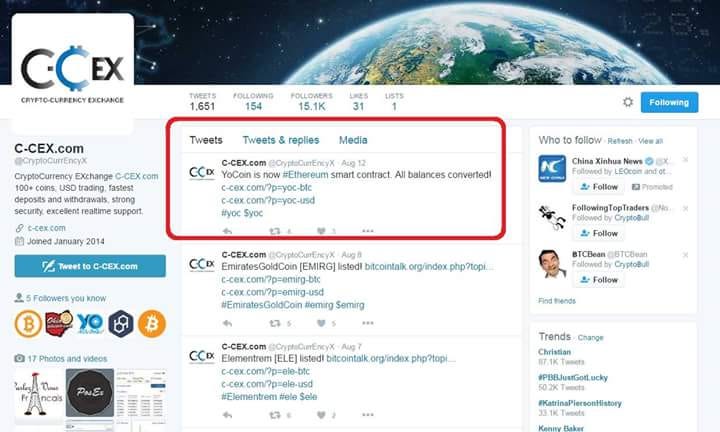Viewport: 720px width, 432px height.
Task: Open the Christian trend
Action: click(554, 352)
